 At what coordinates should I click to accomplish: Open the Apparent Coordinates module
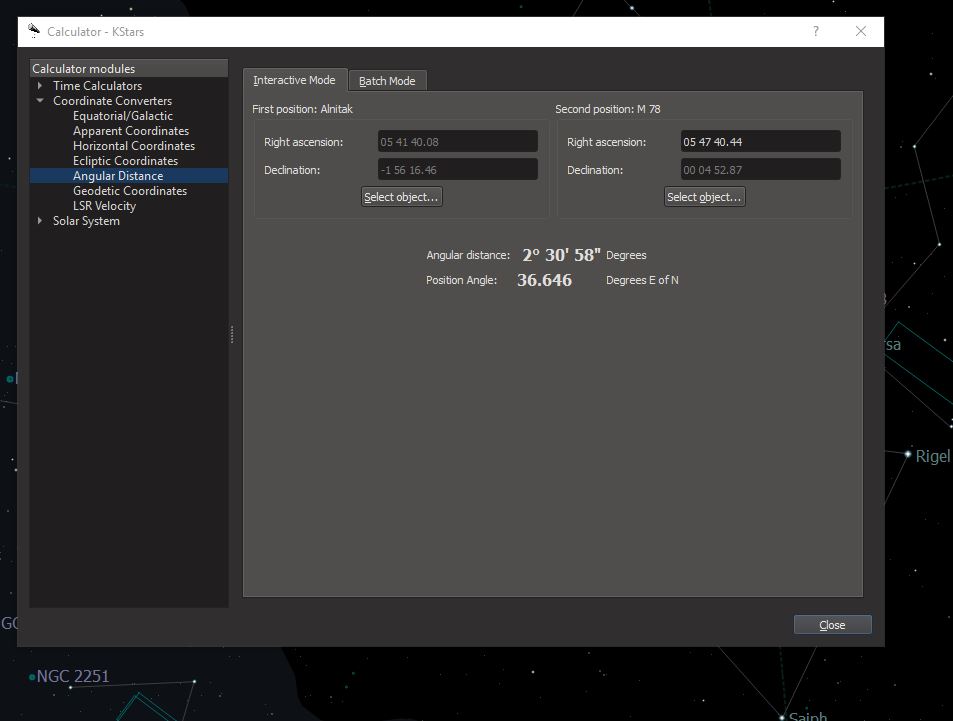(x=131, y=131)
